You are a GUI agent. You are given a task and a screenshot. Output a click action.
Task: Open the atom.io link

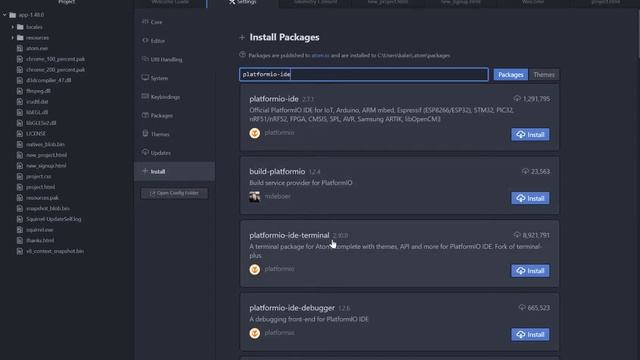(320, 56)
